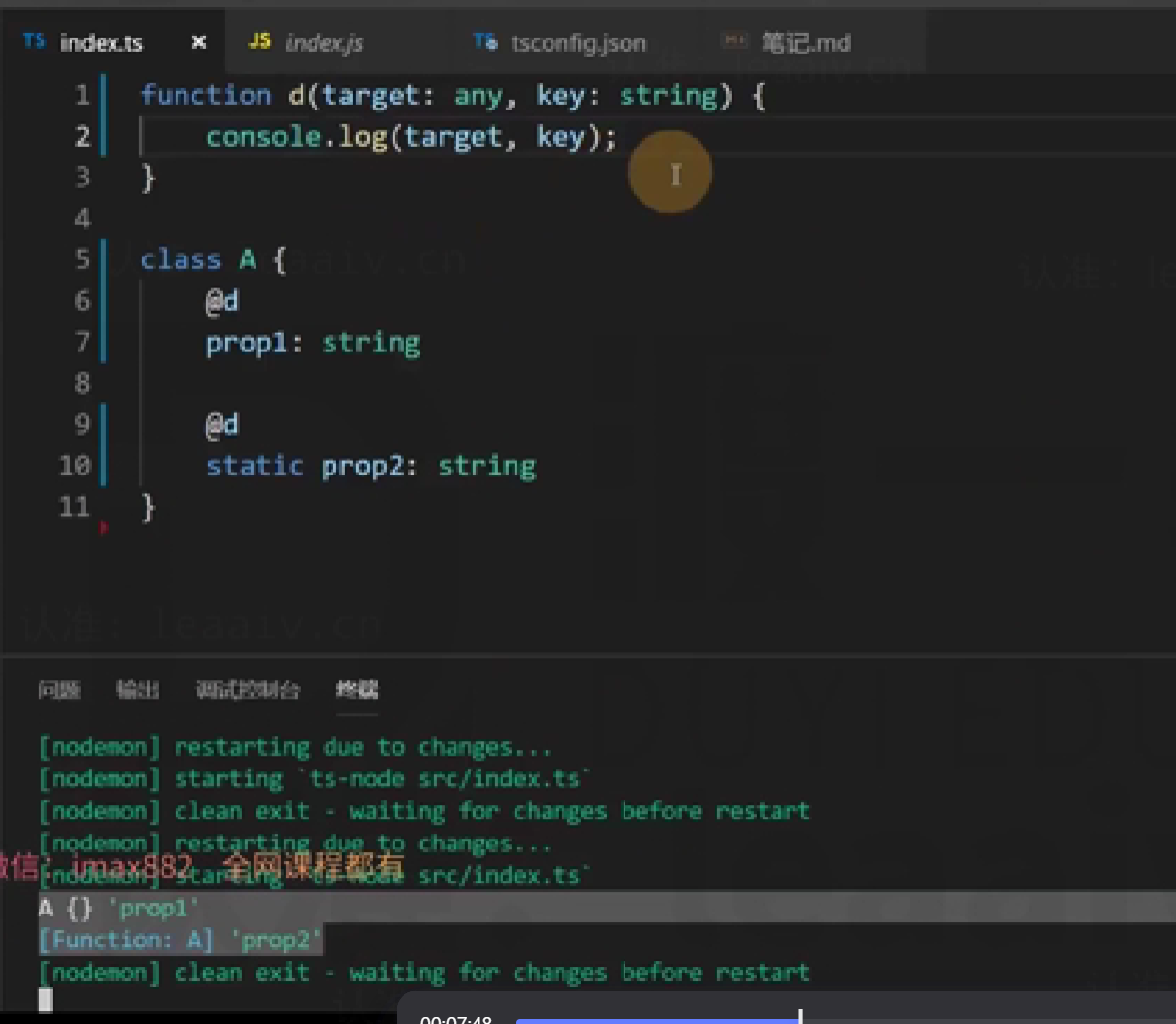This screenshot has width=1176, height=1024.
Task: Click the terminal cursor block
Action: click(x=45, y=1000)
